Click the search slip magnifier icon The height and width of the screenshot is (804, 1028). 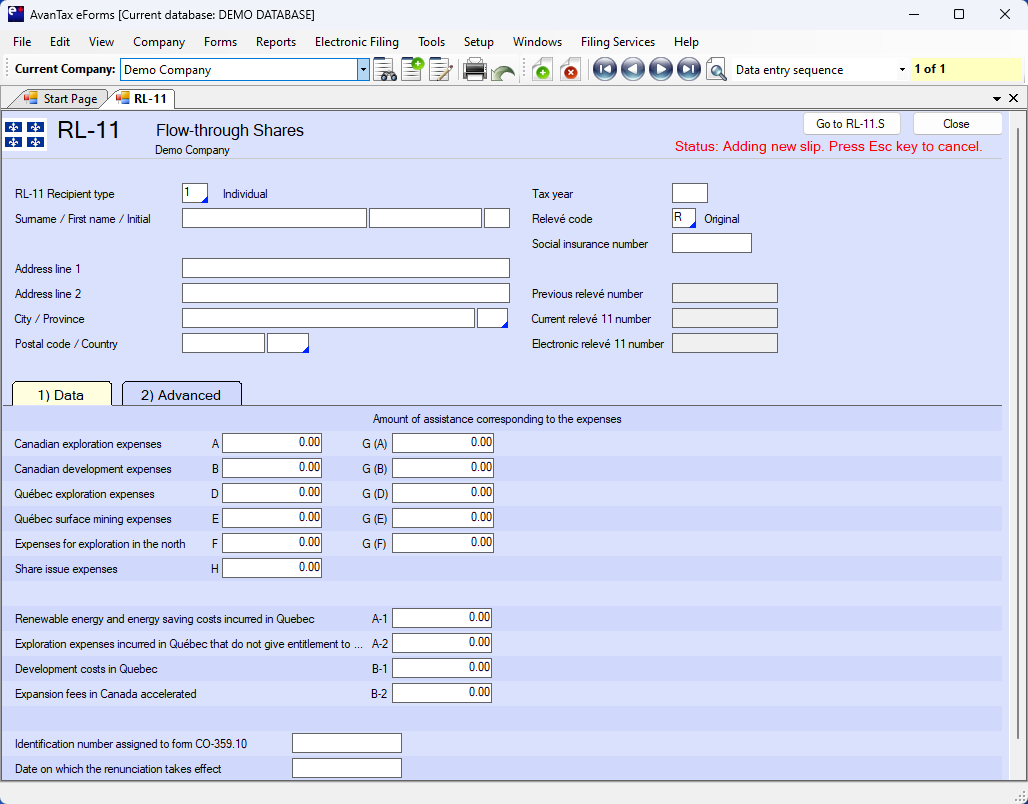pyautogui.click(x=716, y=70)
